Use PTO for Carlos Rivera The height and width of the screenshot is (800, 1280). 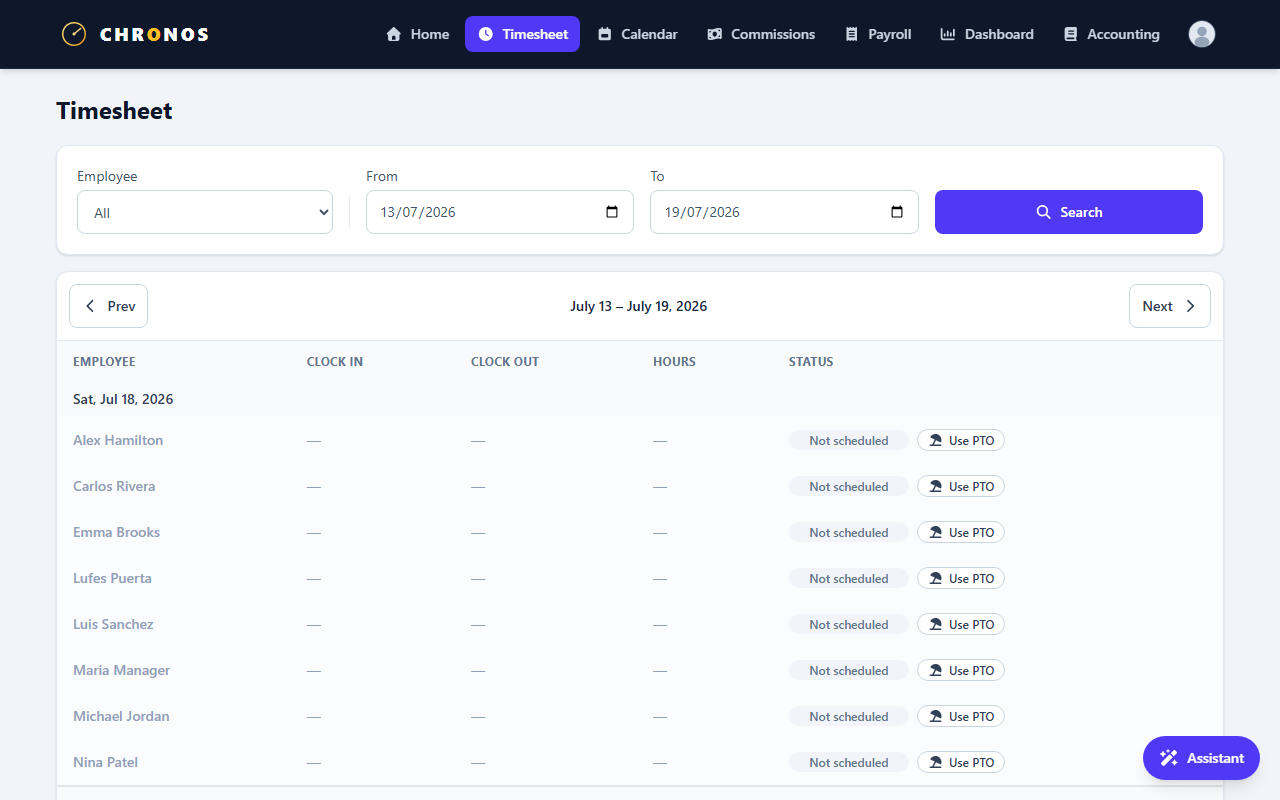pos(961,486)
